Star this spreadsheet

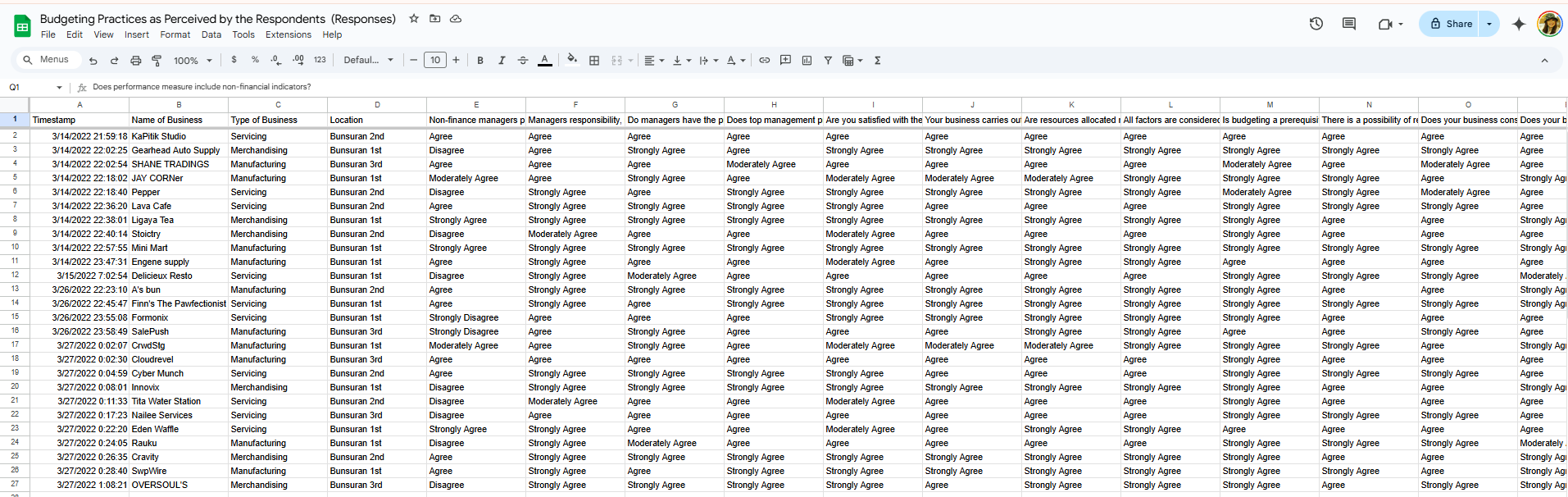414,19
